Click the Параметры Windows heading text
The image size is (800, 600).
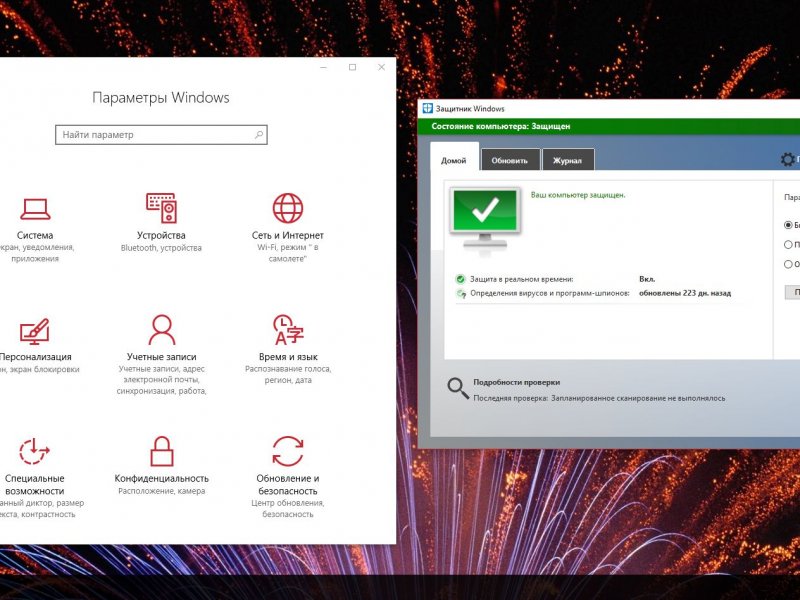click(x=161, y=97)
